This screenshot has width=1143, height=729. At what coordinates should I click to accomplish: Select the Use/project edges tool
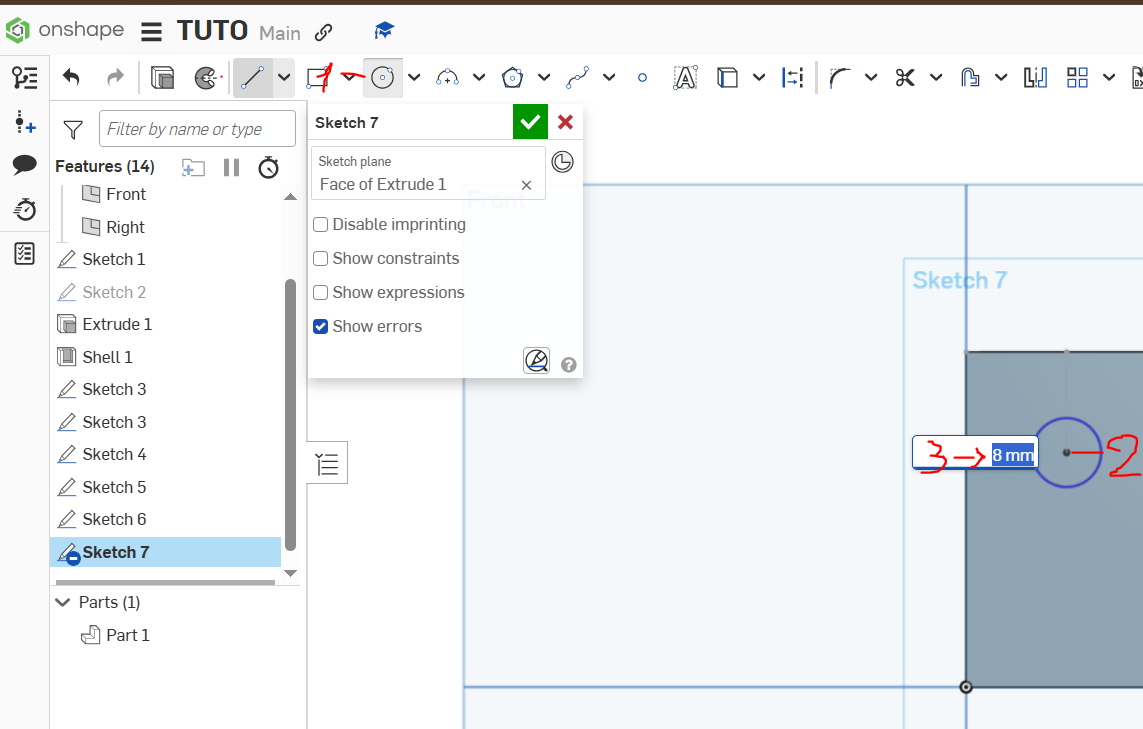click(727, 77)
